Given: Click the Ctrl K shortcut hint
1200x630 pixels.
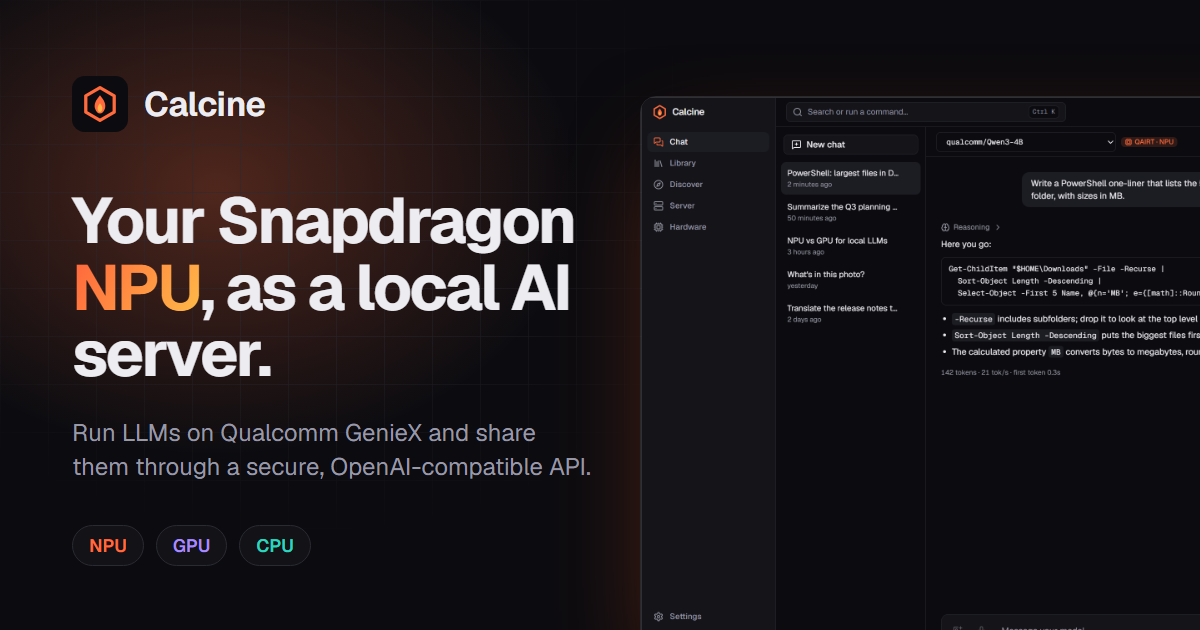Looking at the screenshot, I should click(1043, 112).
